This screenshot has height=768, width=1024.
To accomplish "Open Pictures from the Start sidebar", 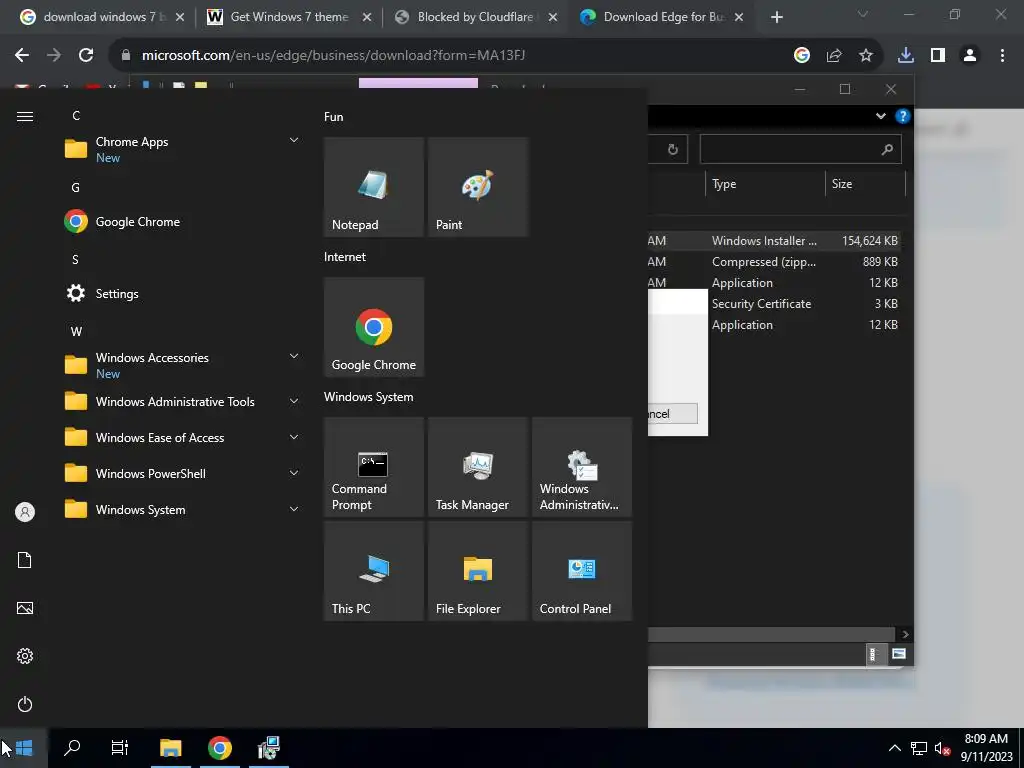I will coord(25,608).
